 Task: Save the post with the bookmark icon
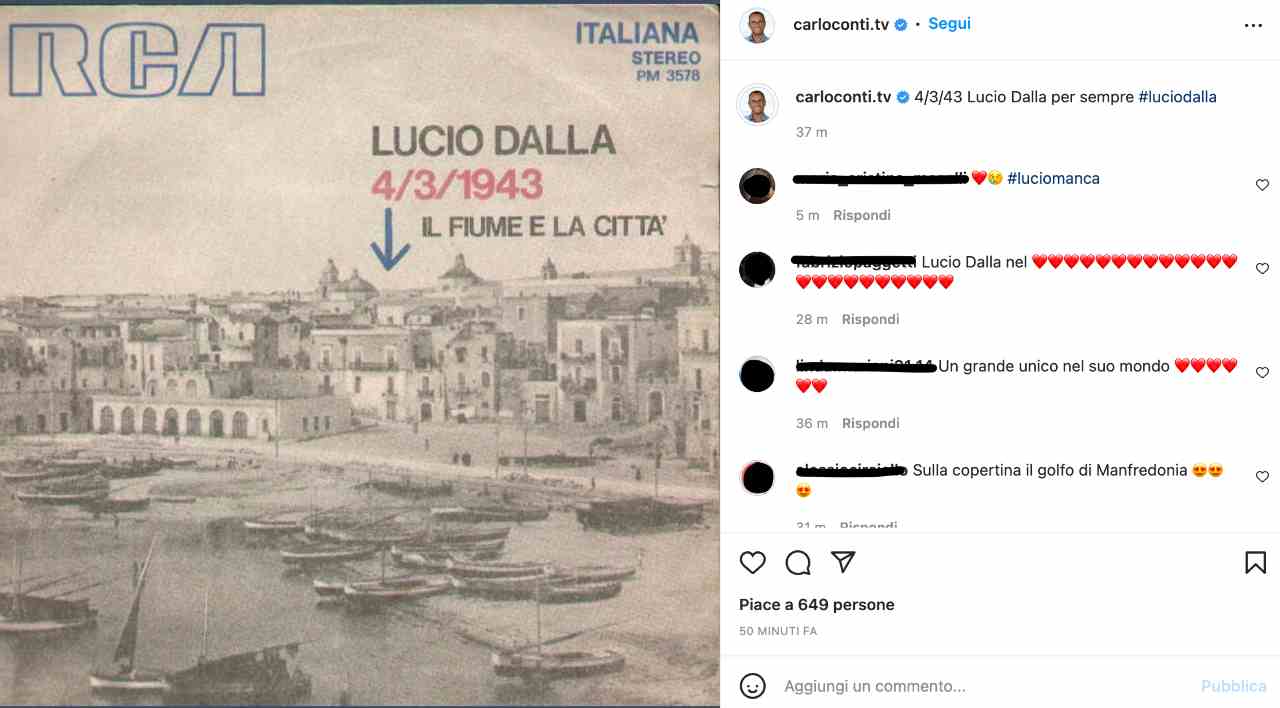1255,563
